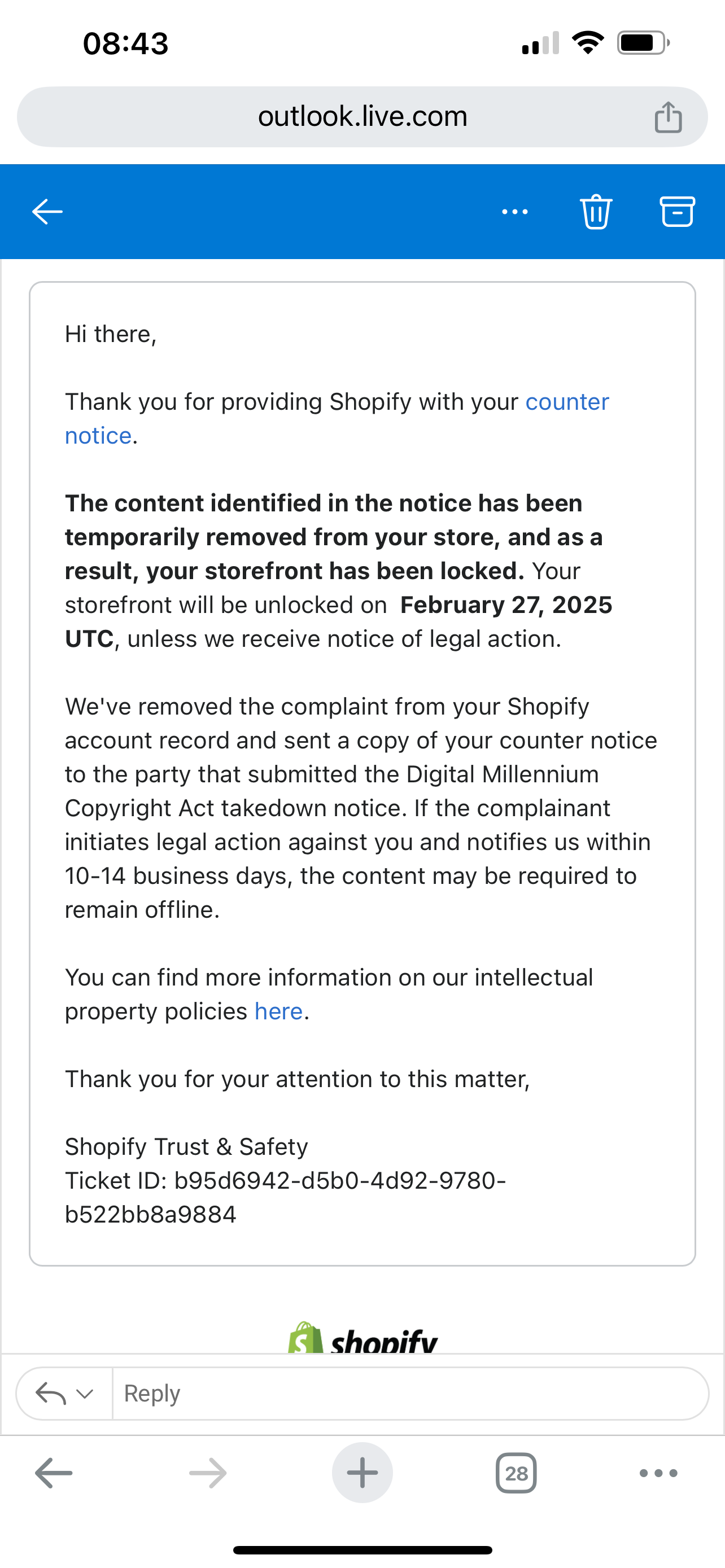Tap the Reply text field

tap(408, 1393)
